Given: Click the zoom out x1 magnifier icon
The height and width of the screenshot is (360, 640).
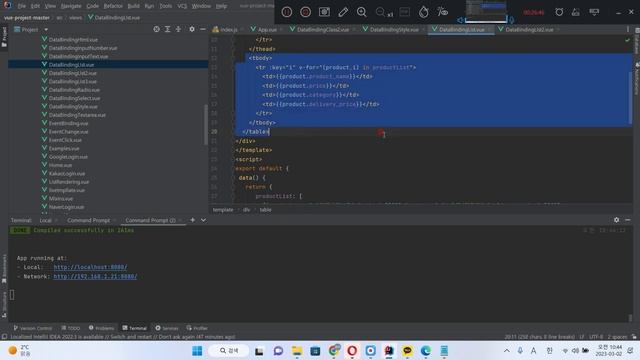Looking at the screenshot, I should click(x=384, y=13).
